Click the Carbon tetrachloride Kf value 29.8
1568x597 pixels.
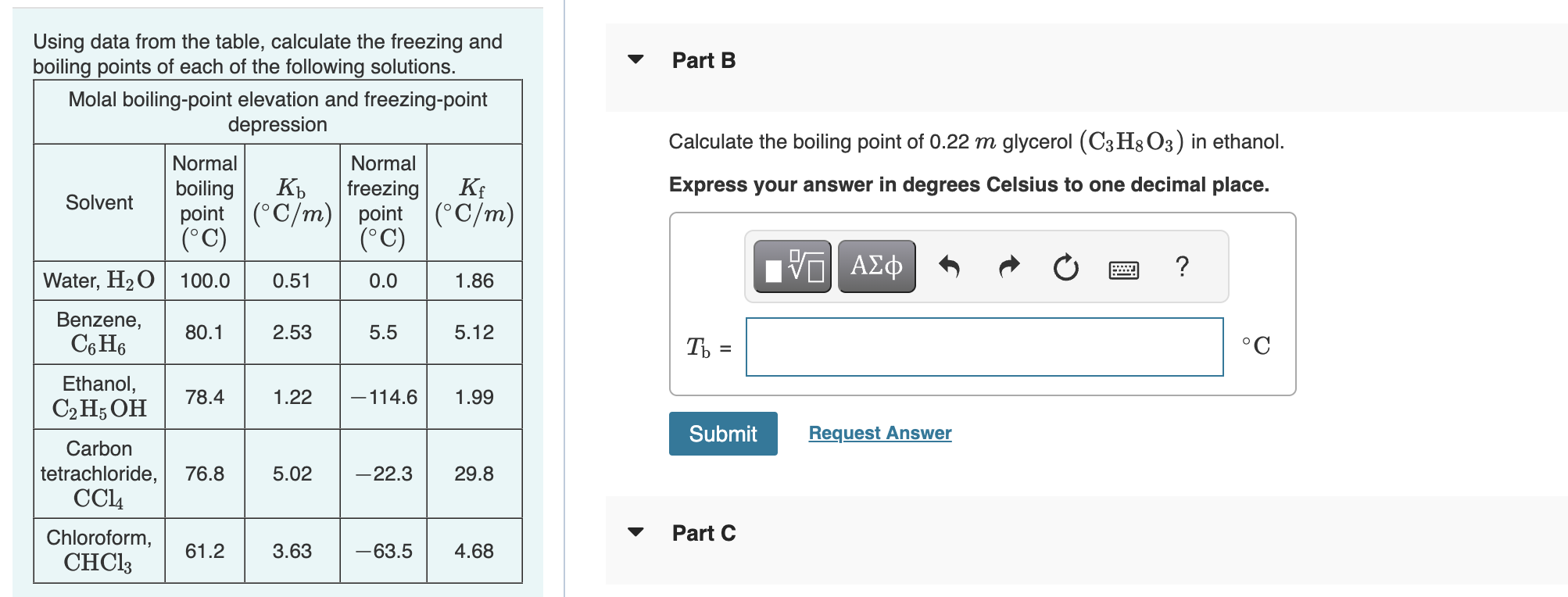pos(474,474)
